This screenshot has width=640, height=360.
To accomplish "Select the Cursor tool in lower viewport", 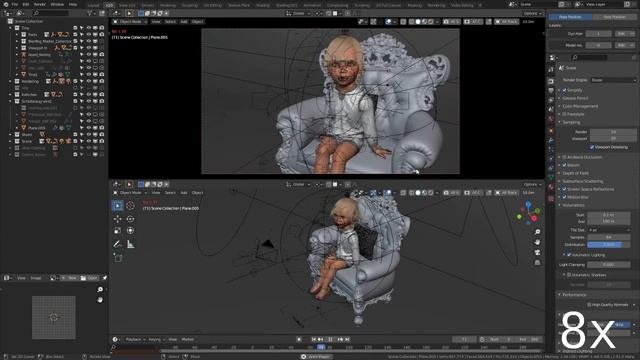I will click(x=130, y=205).
